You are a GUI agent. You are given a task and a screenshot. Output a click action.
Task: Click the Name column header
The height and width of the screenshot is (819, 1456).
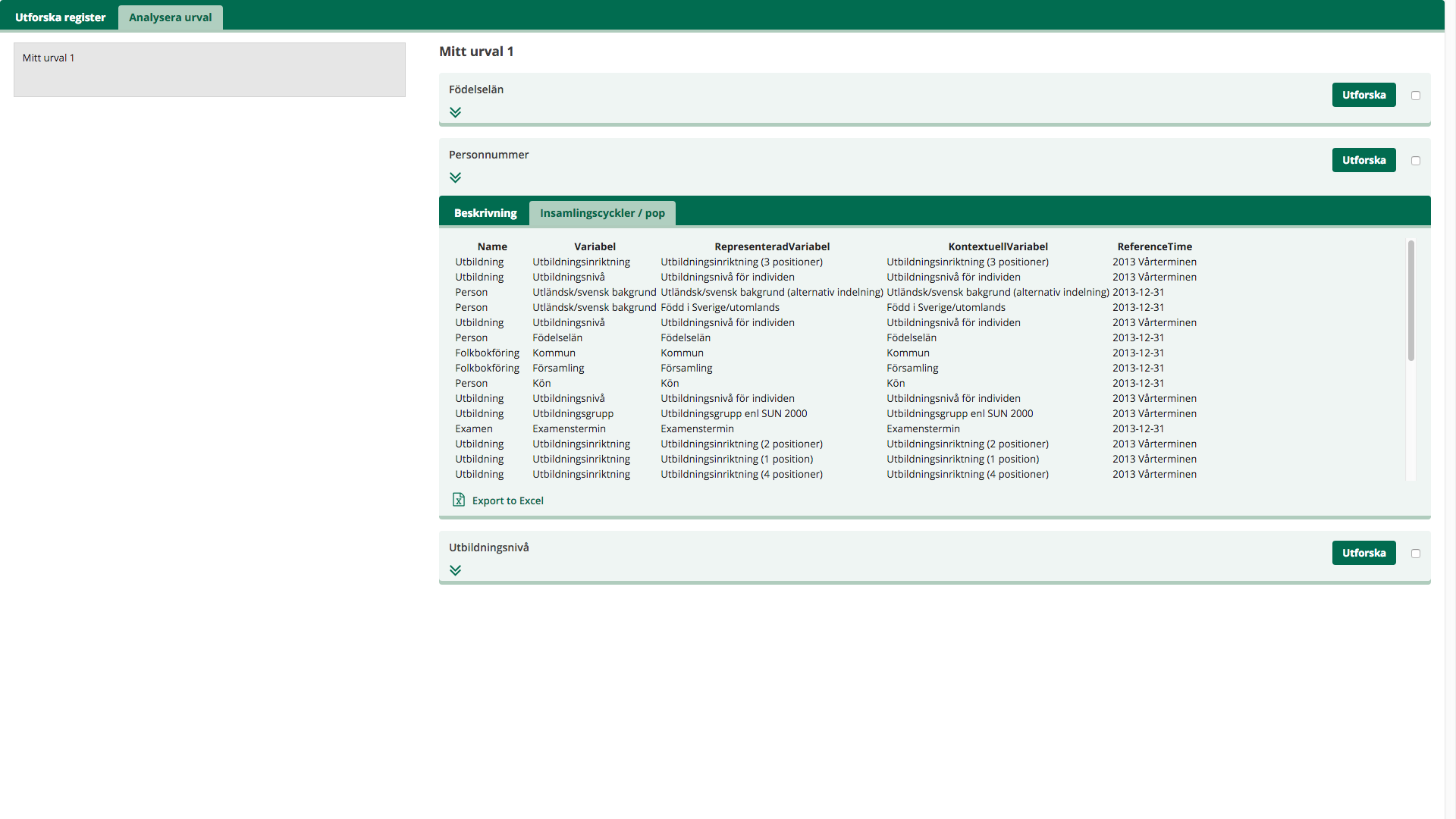click(x=492, y=246)
